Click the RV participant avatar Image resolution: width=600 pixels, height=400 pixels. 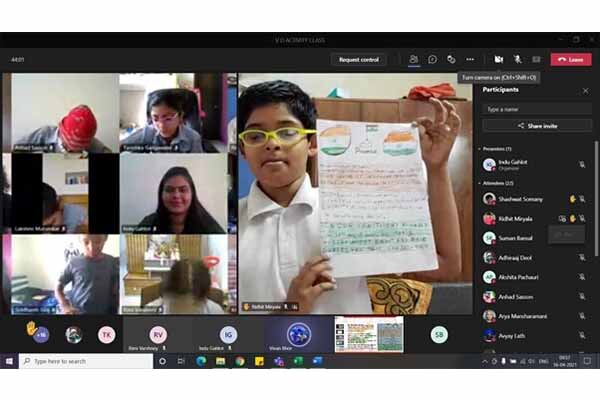158,335
